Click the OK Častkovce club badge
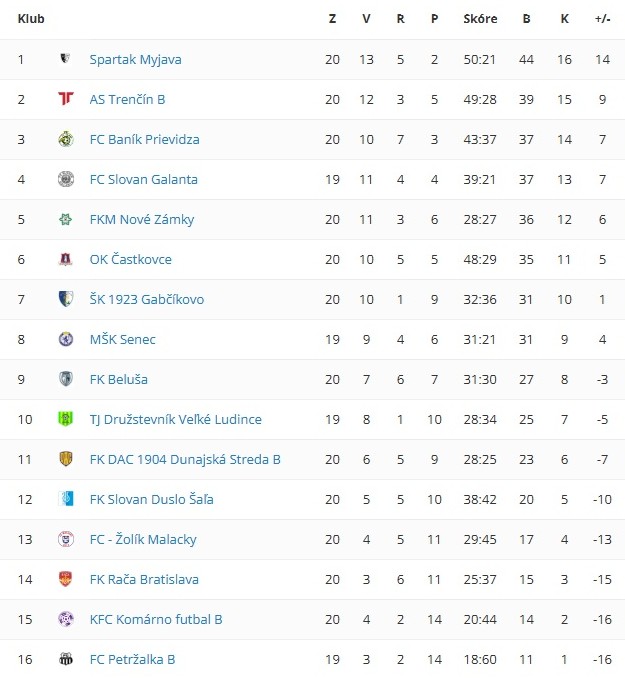Image resolution: width=625 pixels, height=678 pixels. 66,259
